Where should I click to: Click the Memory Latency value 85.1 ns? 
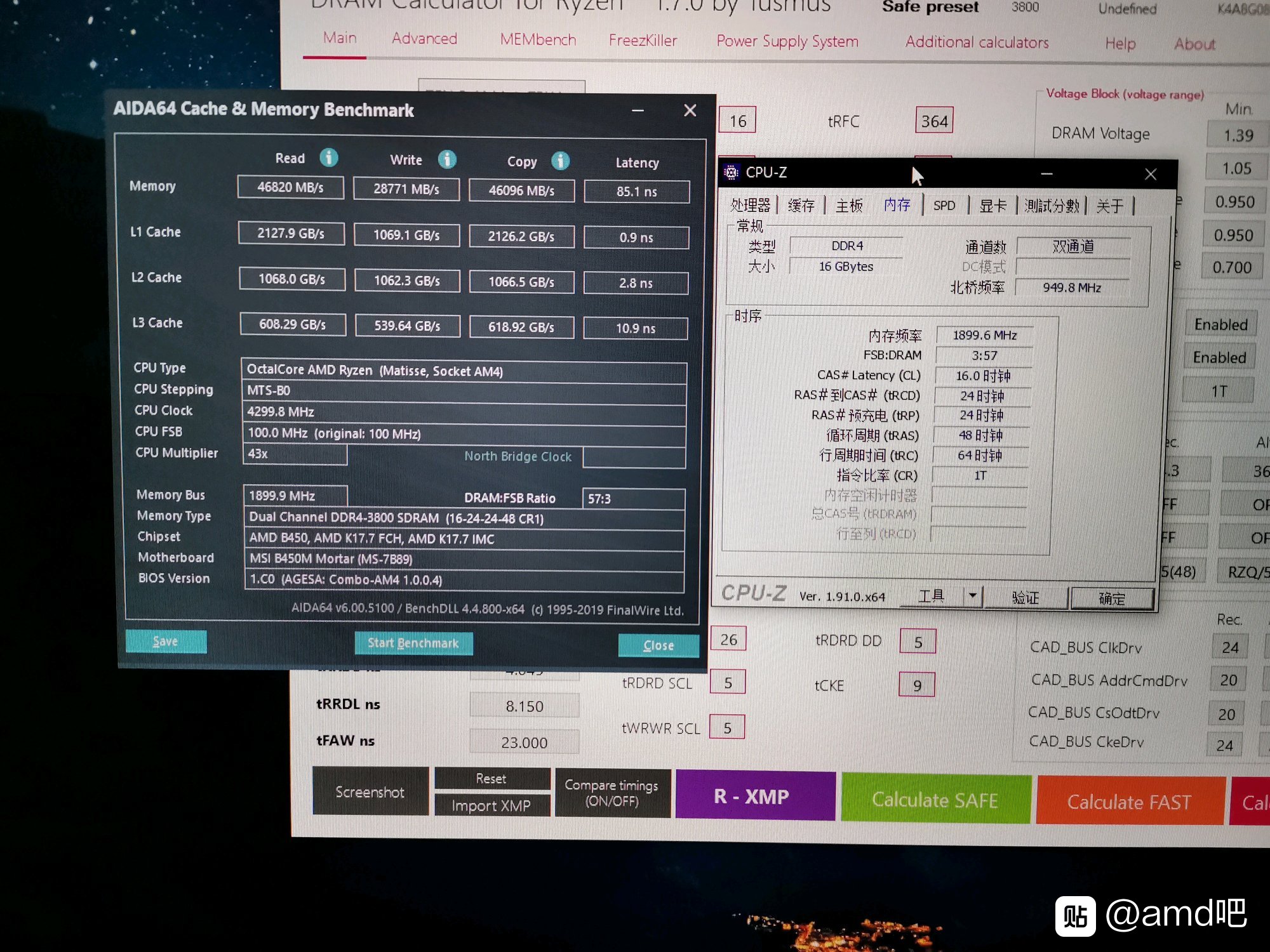click(x=637, y=192)
